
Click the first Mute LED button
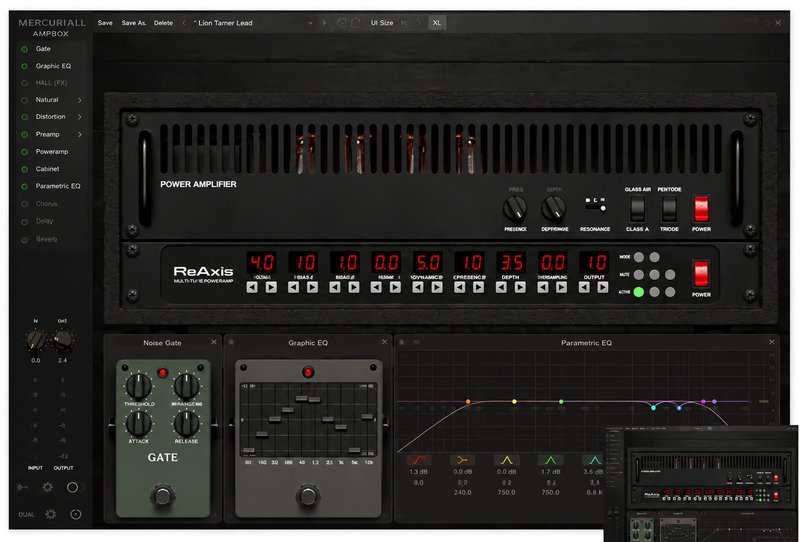click(638, 275)
